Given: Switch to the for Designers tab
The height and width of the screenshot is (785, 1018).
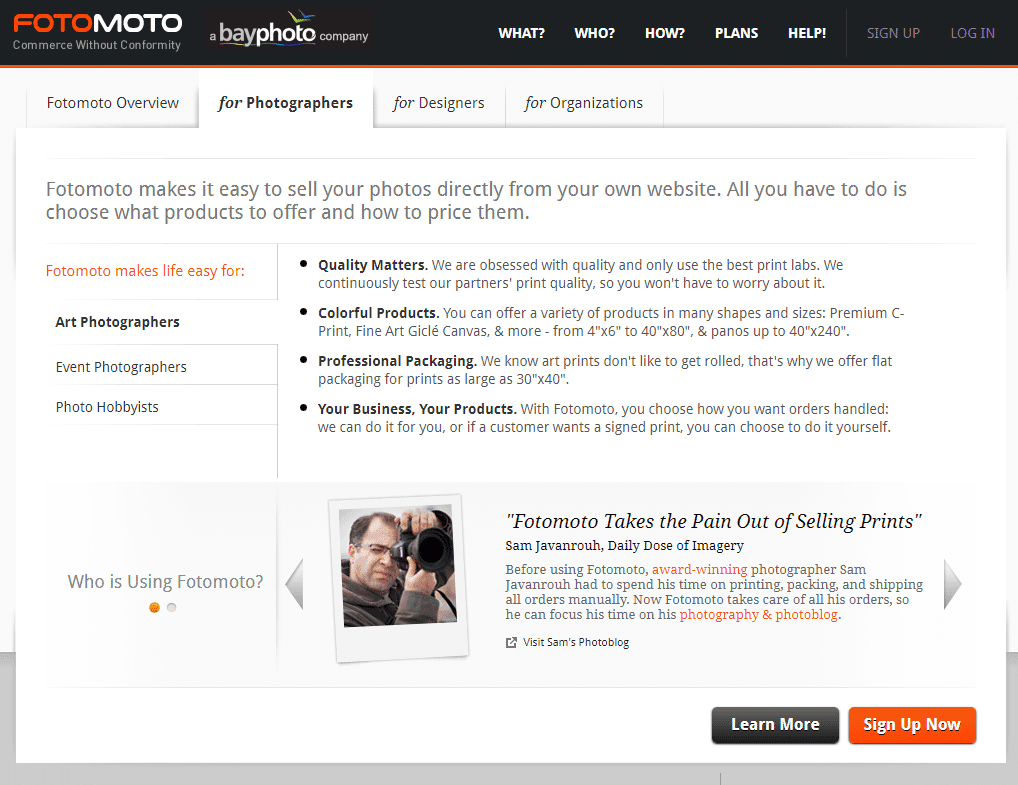Looking at the screenshot, I should pyautogui.click(x=439, y=103).
